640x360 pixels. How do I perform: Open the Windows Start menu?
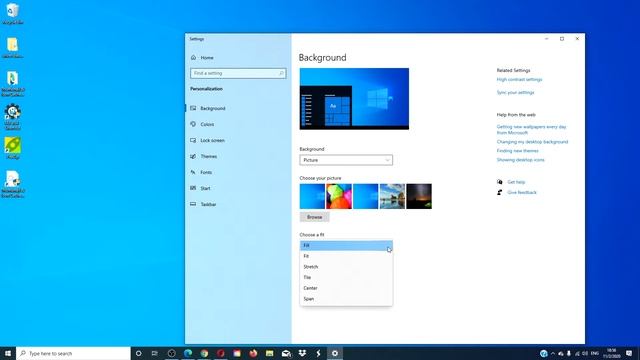tap(8, 353)
